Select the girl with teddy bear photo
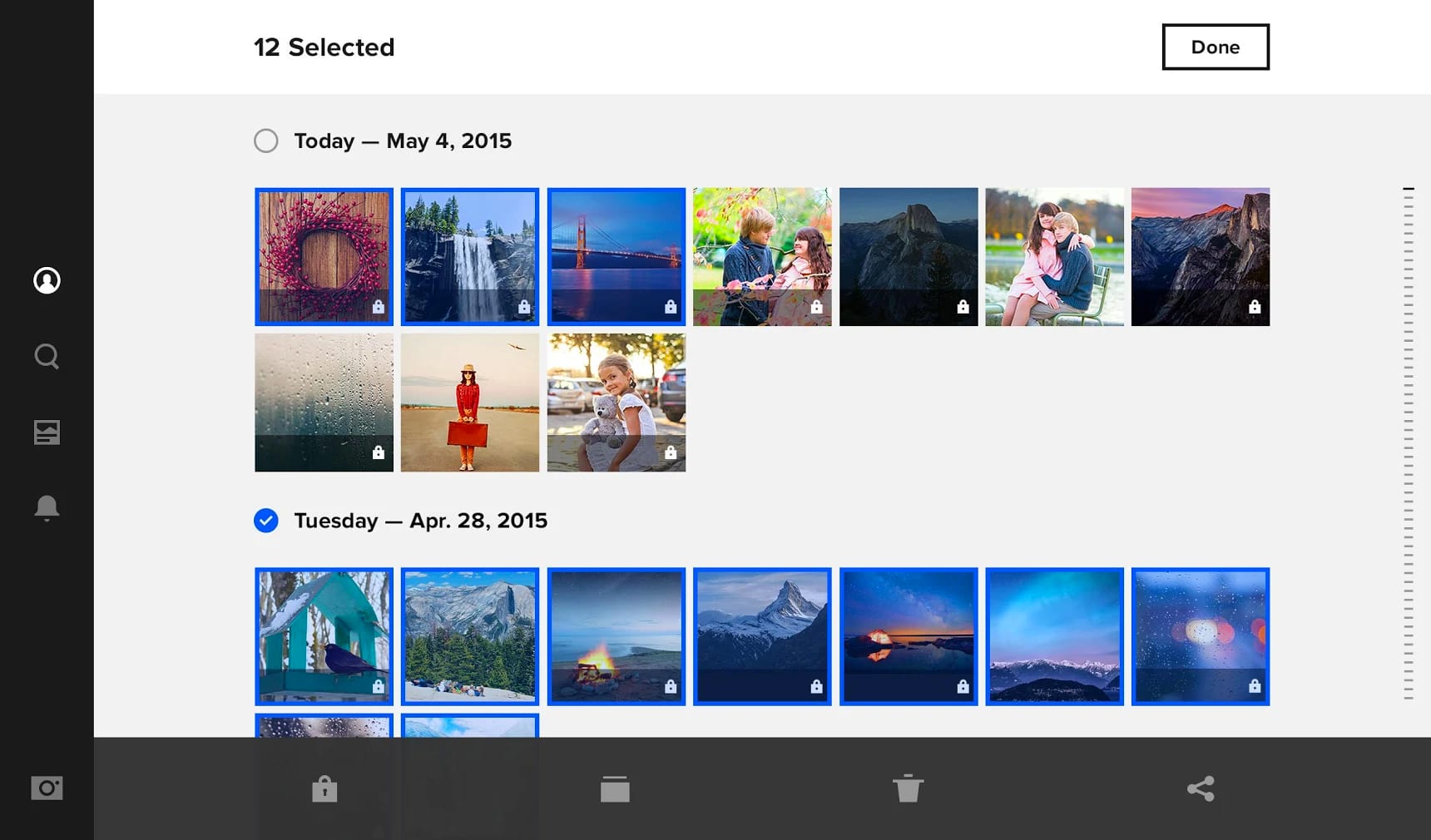 [616, 403]
